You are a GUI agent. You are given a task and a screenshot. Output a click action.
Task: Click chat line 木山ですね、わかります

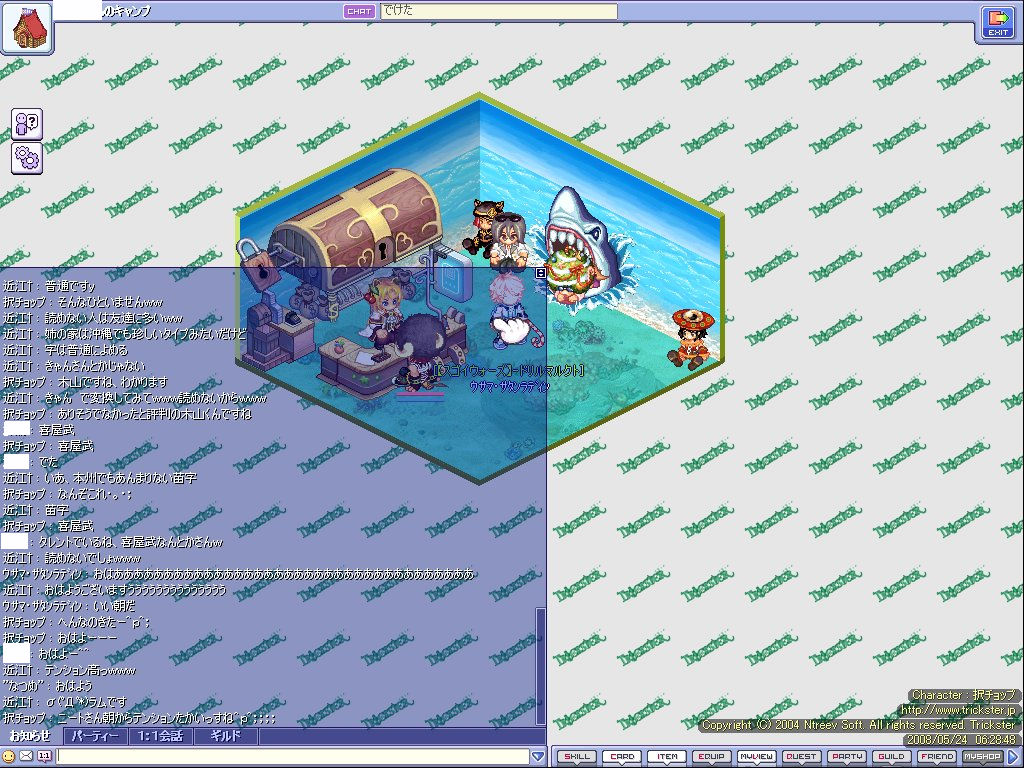point(85,382)
